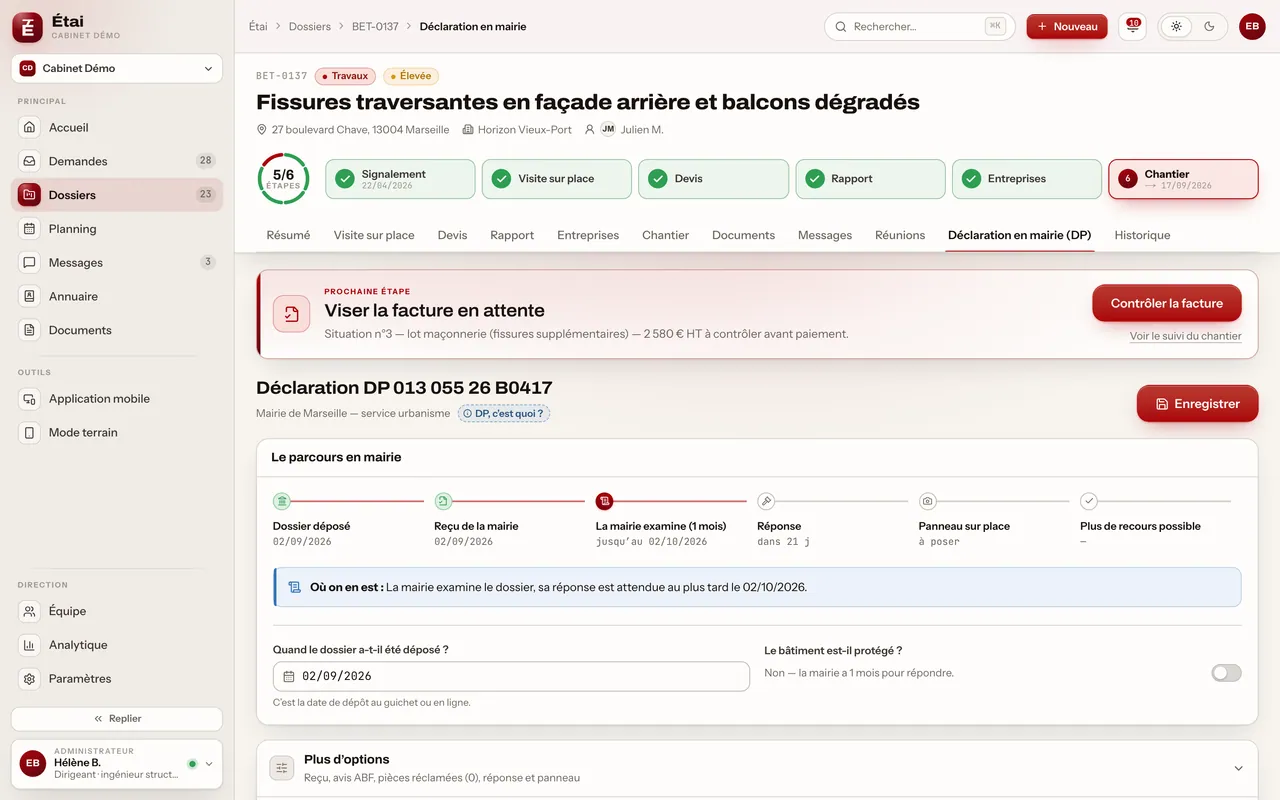
Task: Click the deposit date field '02/09/2026'
Action: (x=511, y=676)
